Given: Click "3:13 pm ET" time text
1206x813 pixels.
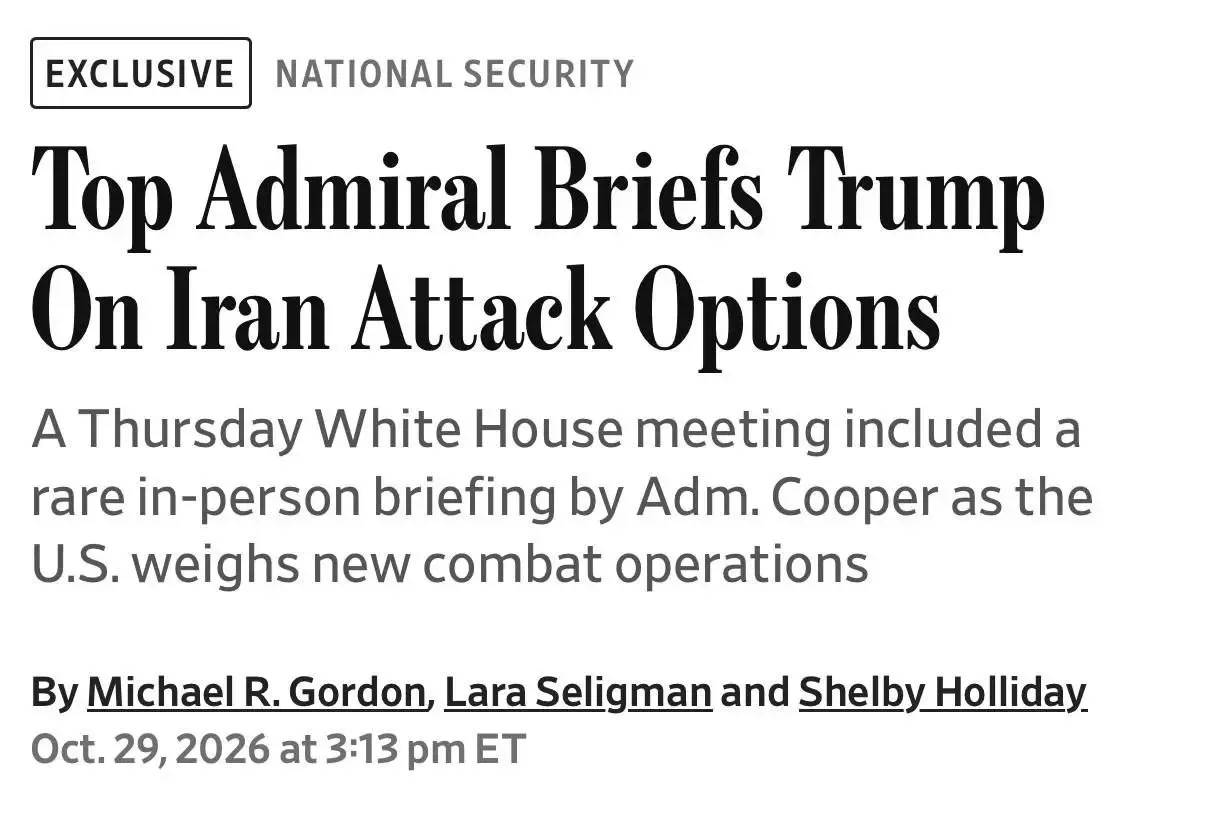Looking at the screenshot, I should (x=425, y=749).
